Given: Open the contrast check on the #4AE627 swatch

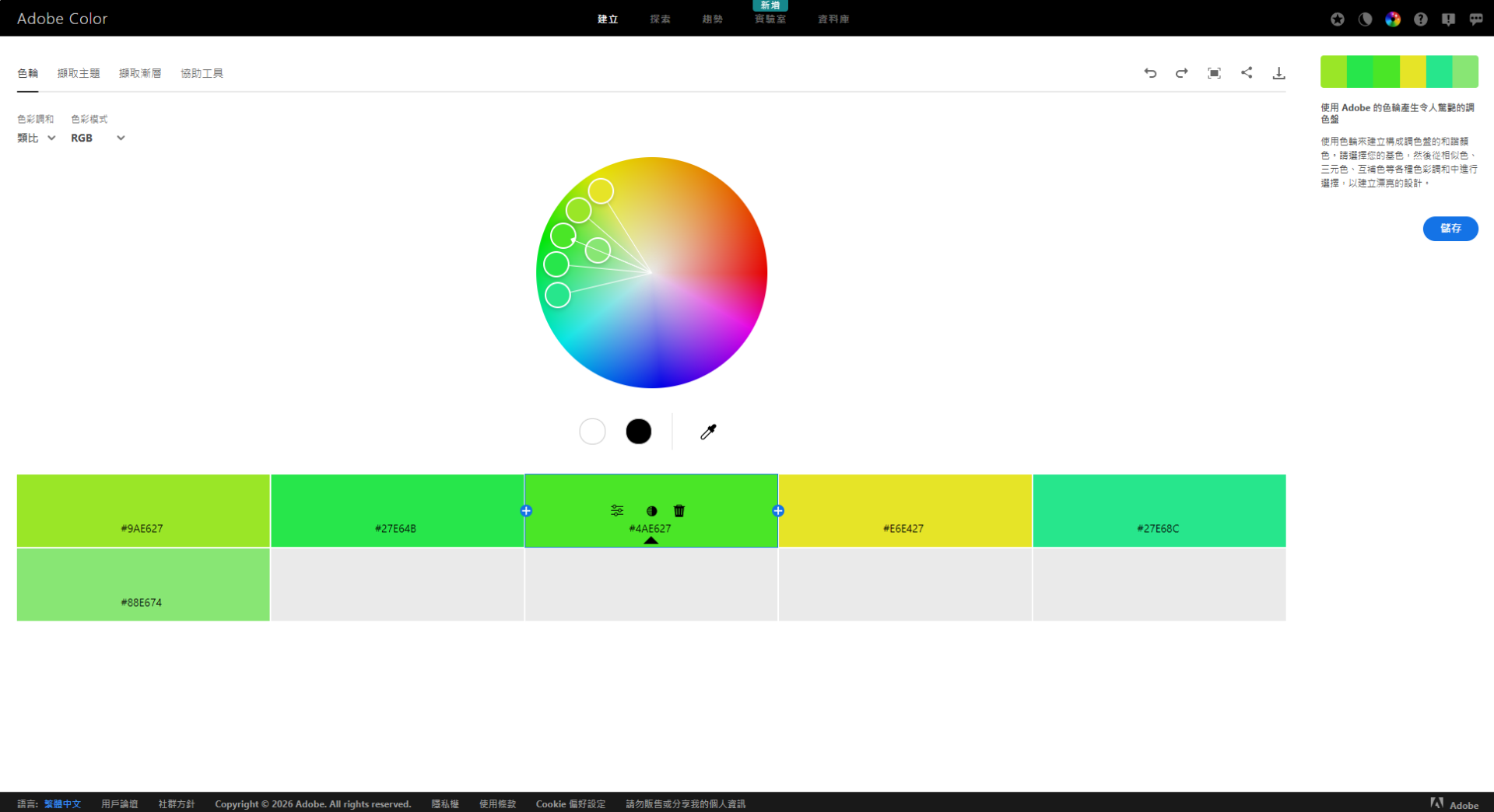Looking at the screenshot, I should coord(651,511).
